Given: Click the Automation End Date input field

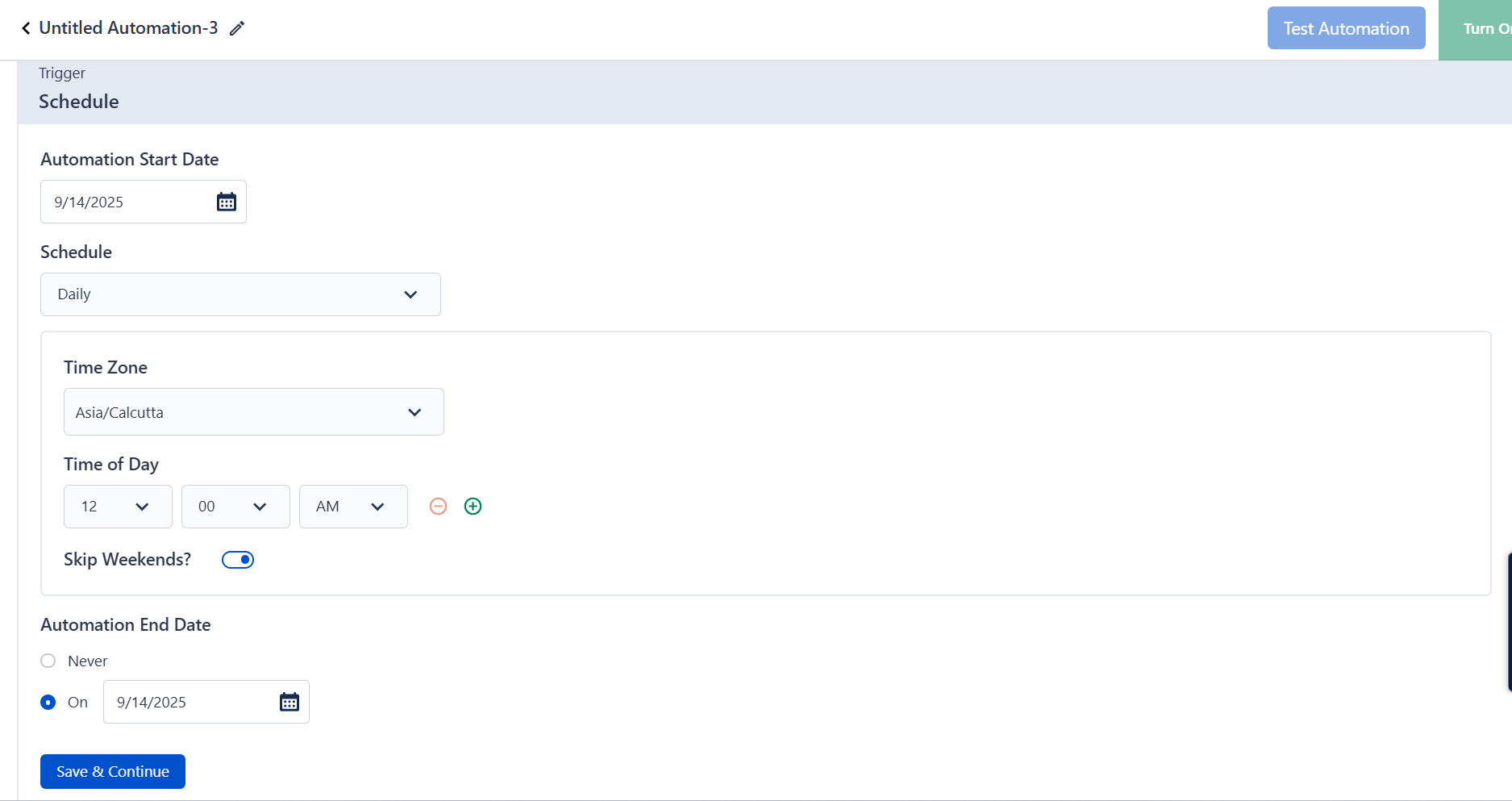Looking at the screenshot, I should pos(190,702).
